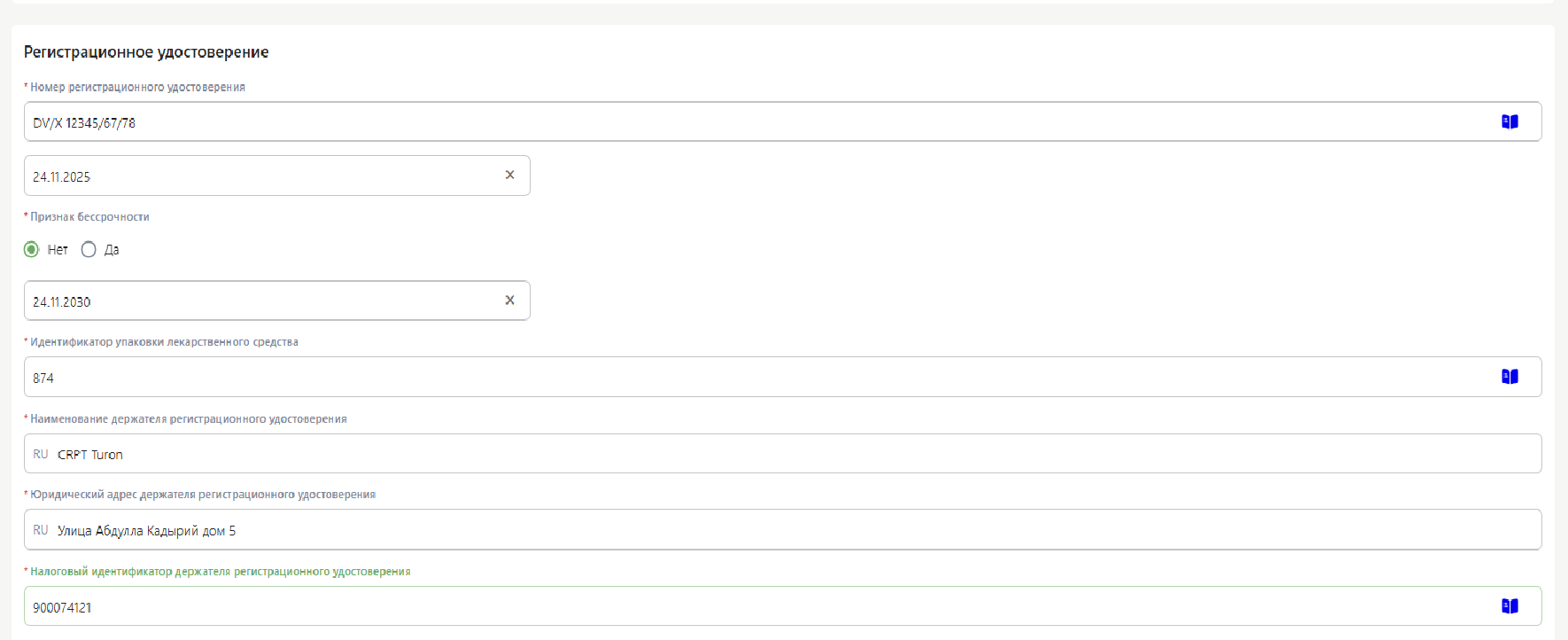
Task: Click the "Регистрационное удостоверение" section heading
Action: tap(146, 52)
